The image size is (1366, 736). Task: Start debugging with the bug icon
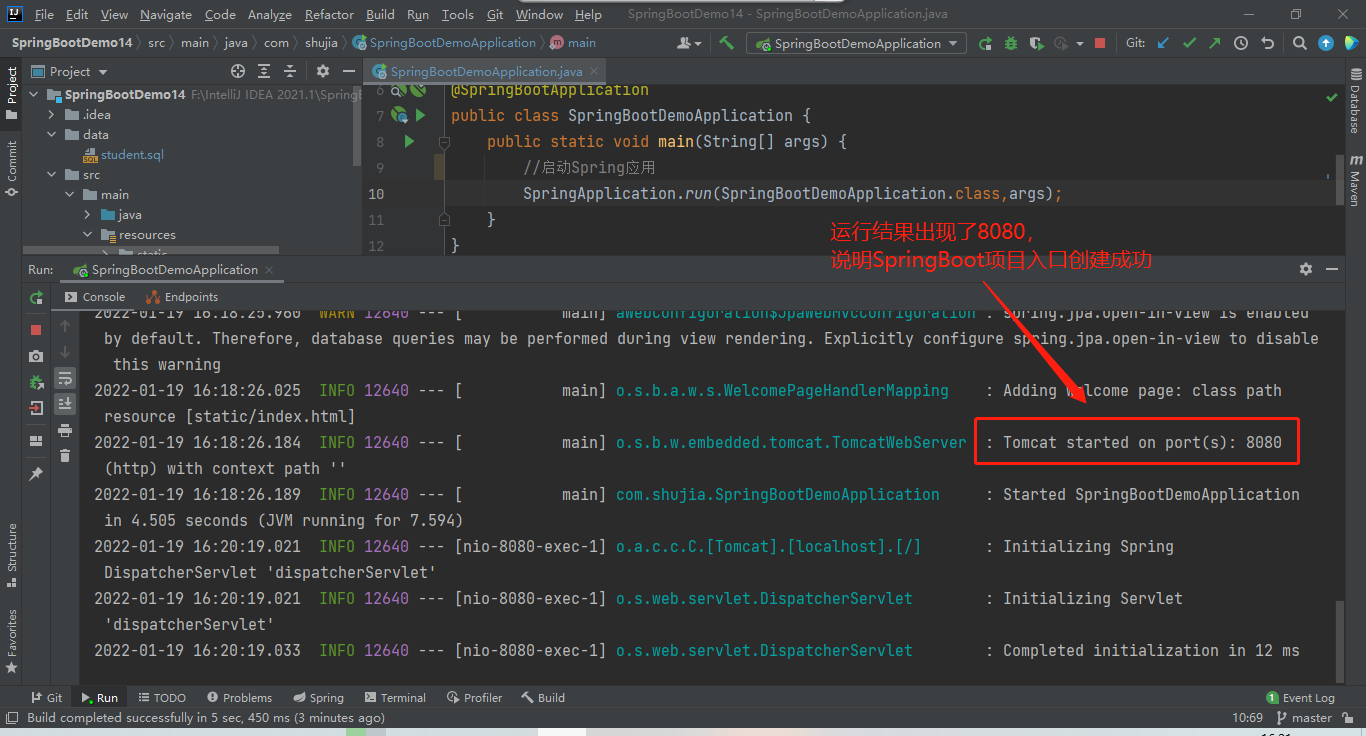pos(1011,43)
